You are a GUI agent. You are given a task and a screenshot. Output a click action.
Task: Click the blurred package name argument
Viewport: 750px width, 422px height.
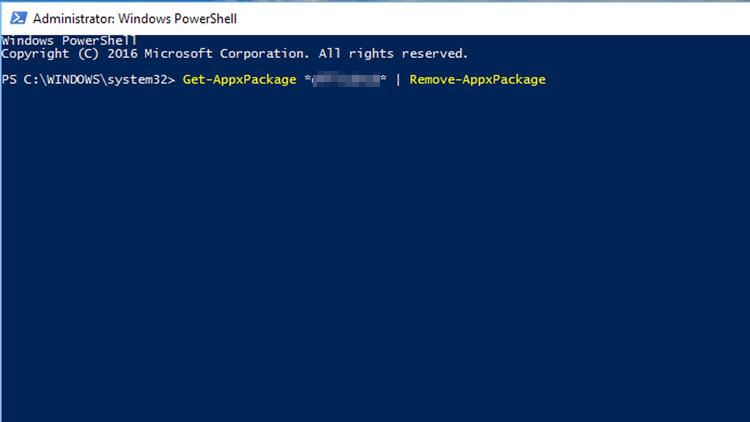click(x=346, y=79)
